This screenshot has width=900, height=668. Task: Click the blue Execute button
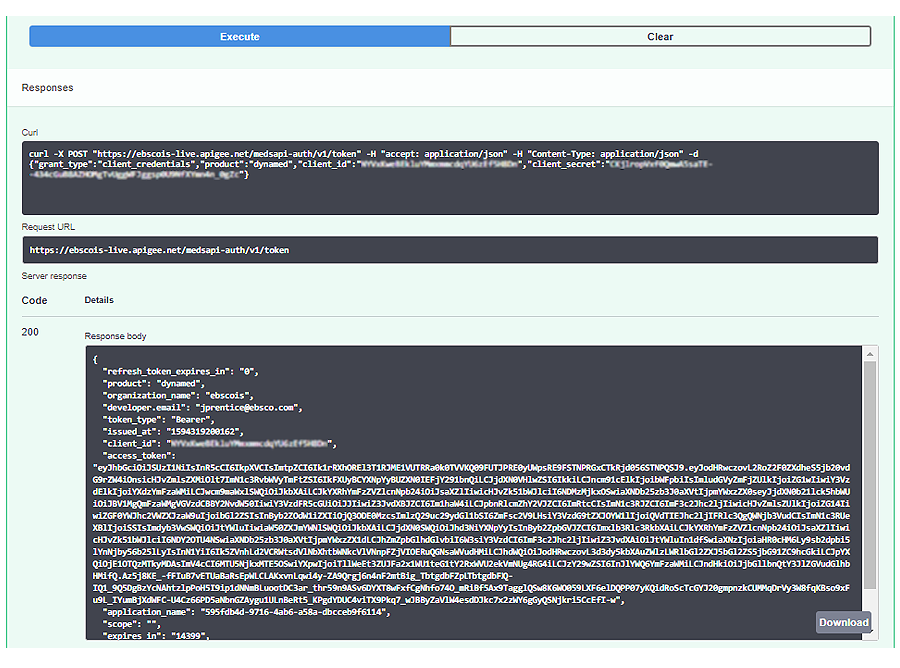pos(239,37)
